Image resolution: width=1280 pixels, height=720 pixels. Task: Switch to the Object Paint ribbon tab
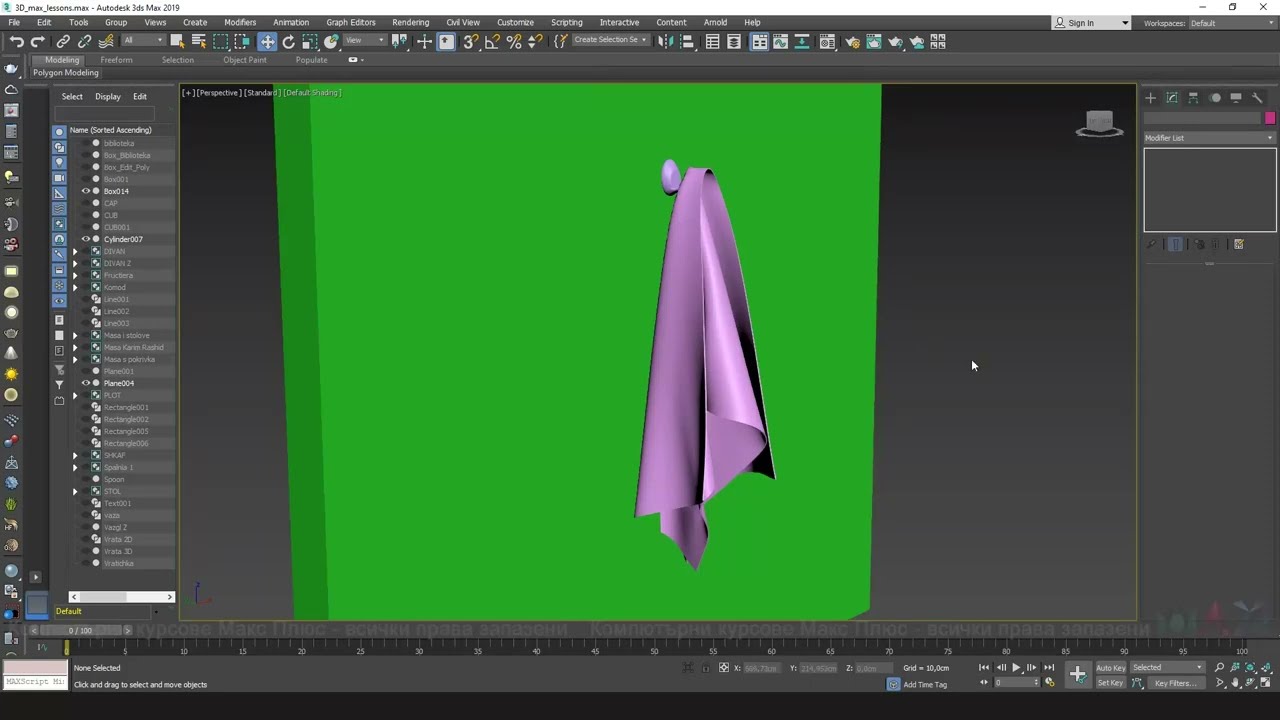click(x=245, y=60)
